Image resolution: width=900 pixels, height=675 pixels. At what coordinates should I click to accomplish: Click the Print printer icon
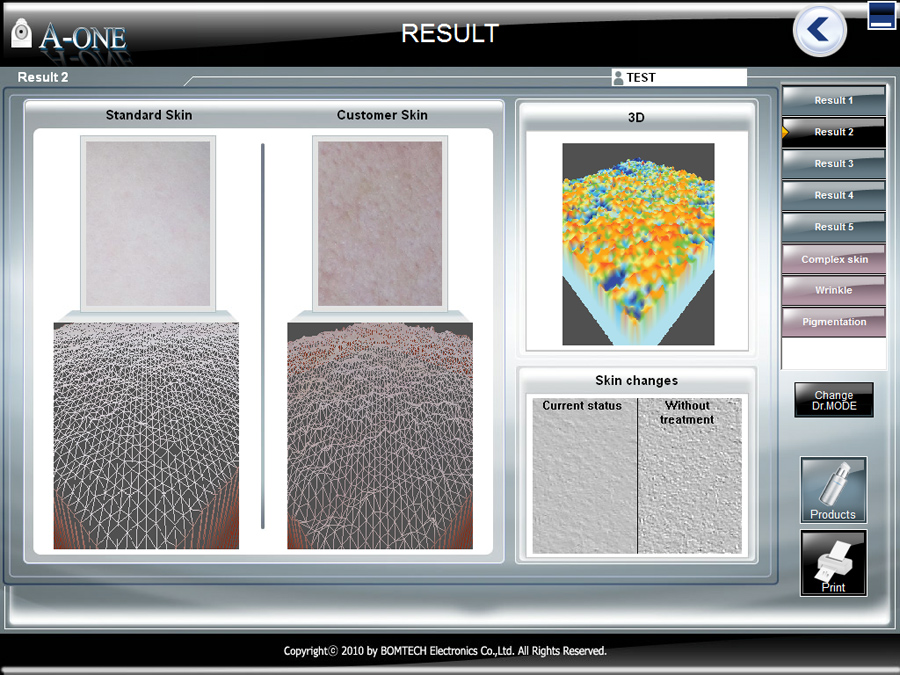[833, 563]
